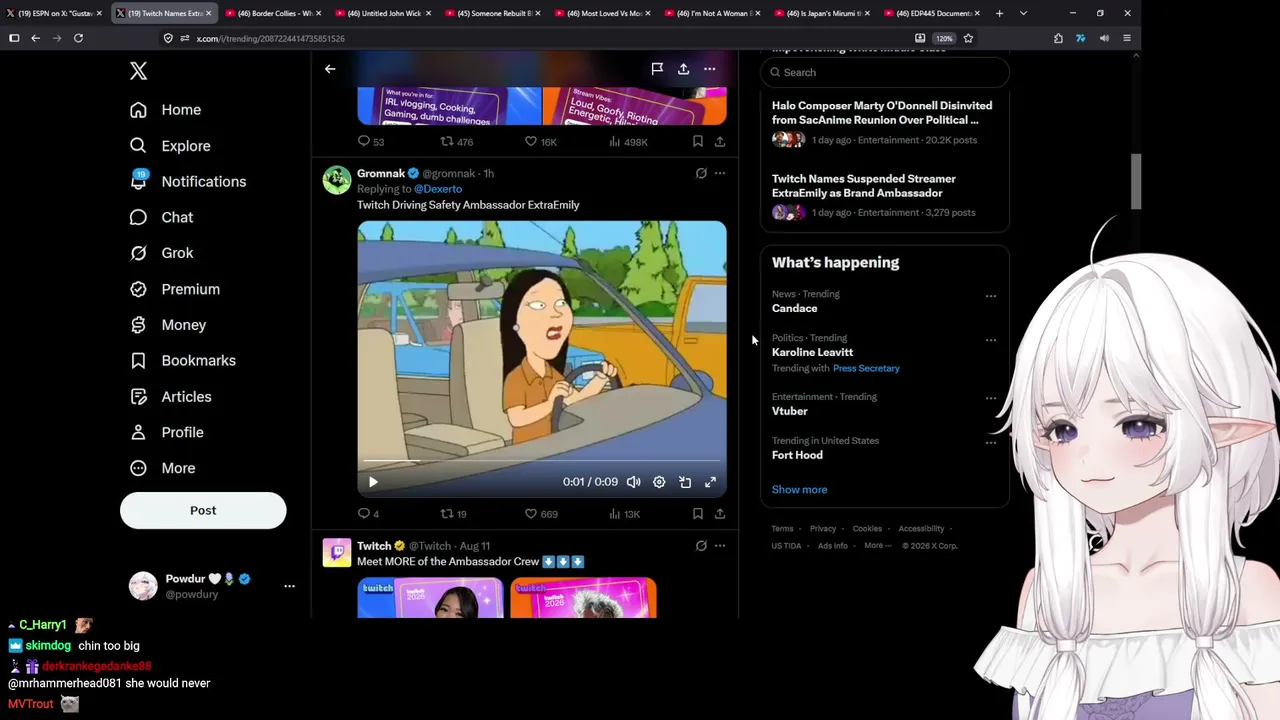Screen dimensions: 1280x720
Task: Switch to the Border Collies YouTube tab
Action: pyautogui.click(x=274, y=13)
